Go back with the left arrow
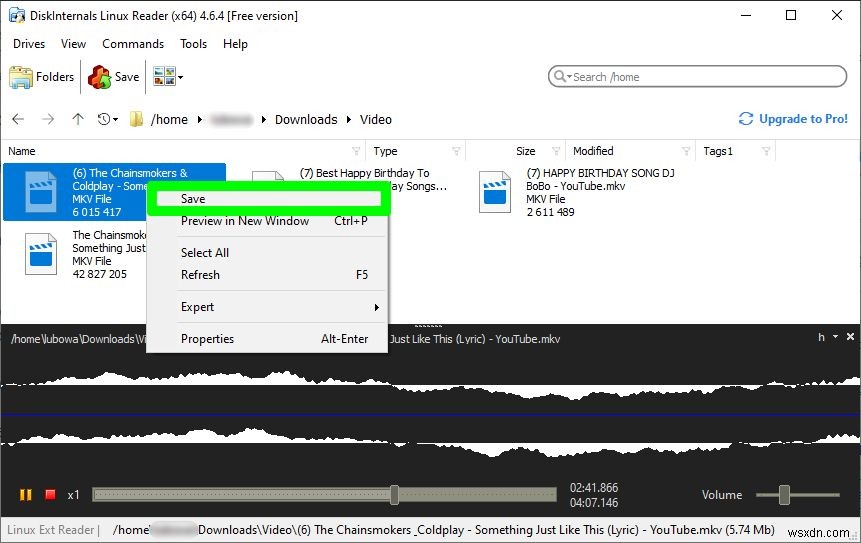This screenshot has height=543, width=861. [x=18, y=119]
